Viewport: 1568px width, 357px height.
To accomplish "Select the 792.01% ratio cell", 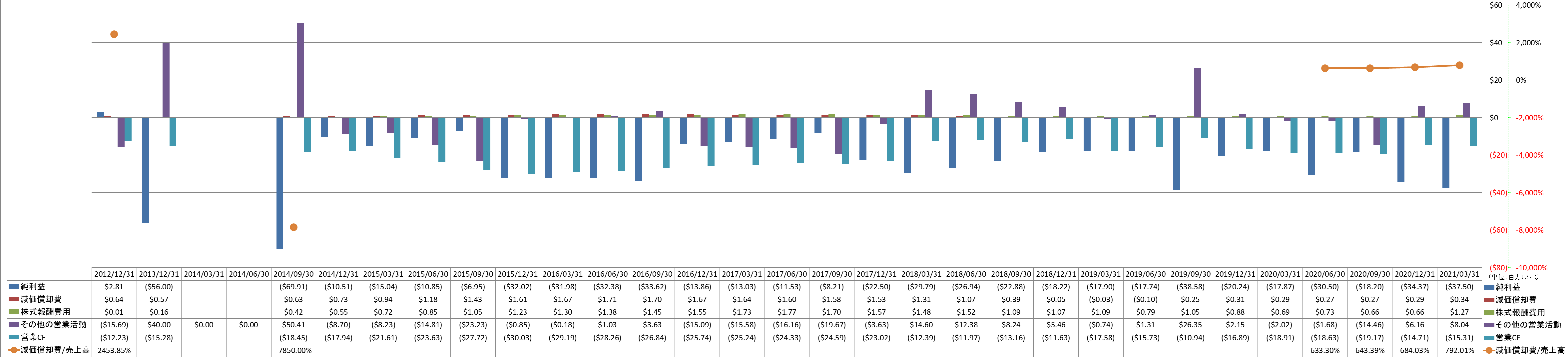I will pyautogui.click(x=1459, y=350).
